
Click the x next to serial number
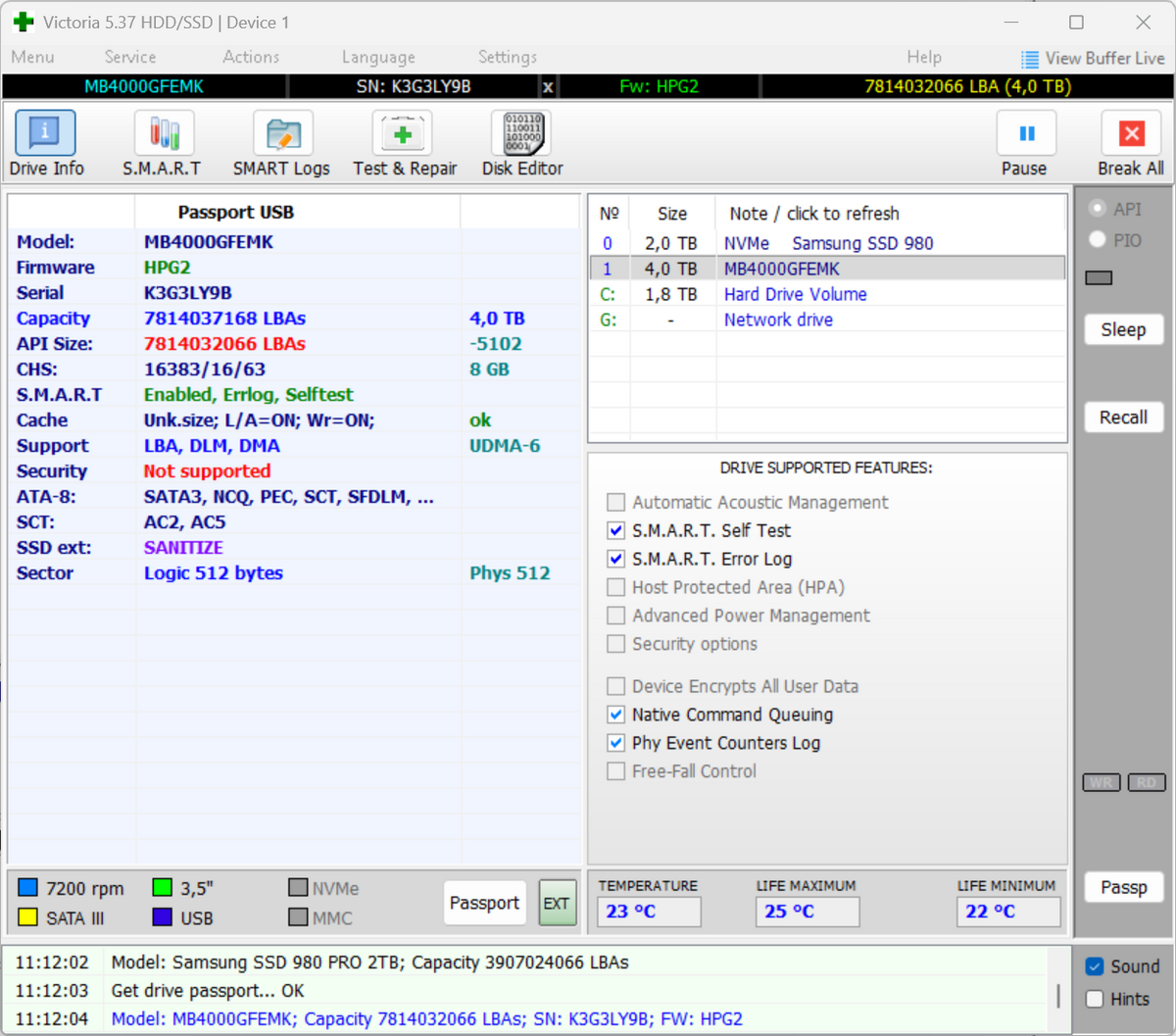tap(548, 87)
